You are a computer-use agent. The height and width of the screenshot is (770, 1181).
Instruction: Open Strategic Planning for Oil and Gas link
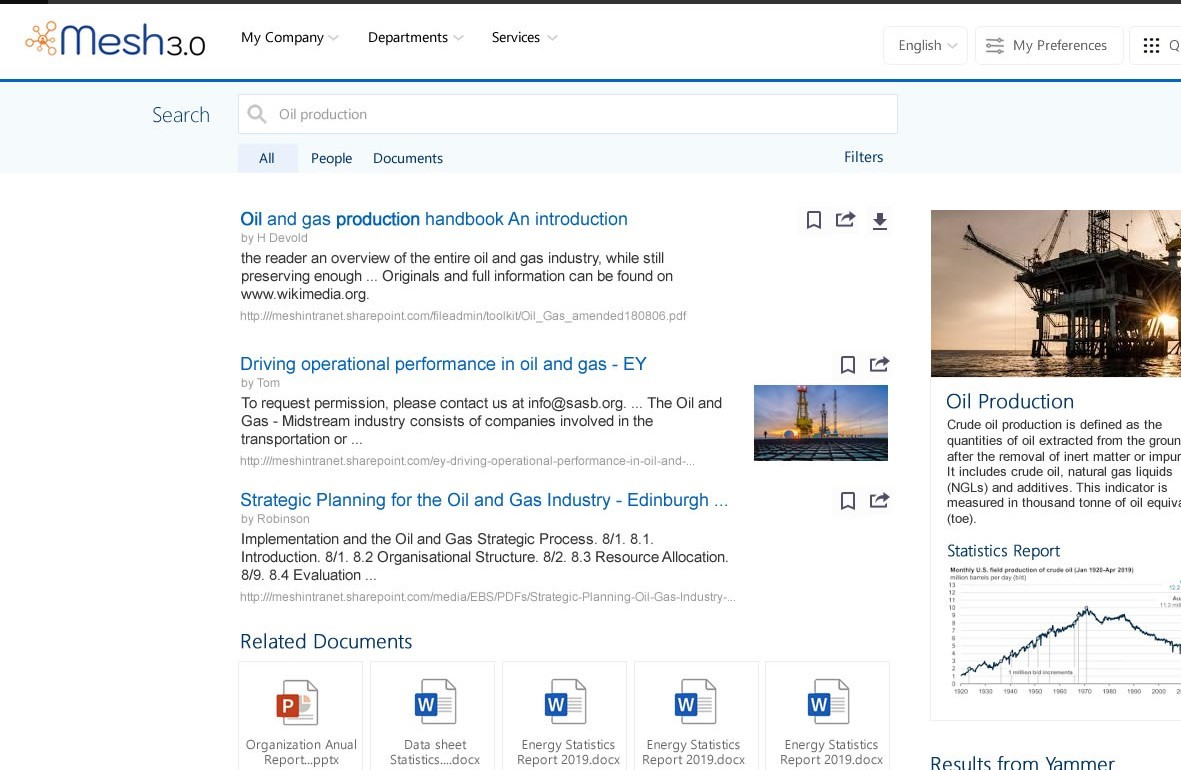click(484, 500)
